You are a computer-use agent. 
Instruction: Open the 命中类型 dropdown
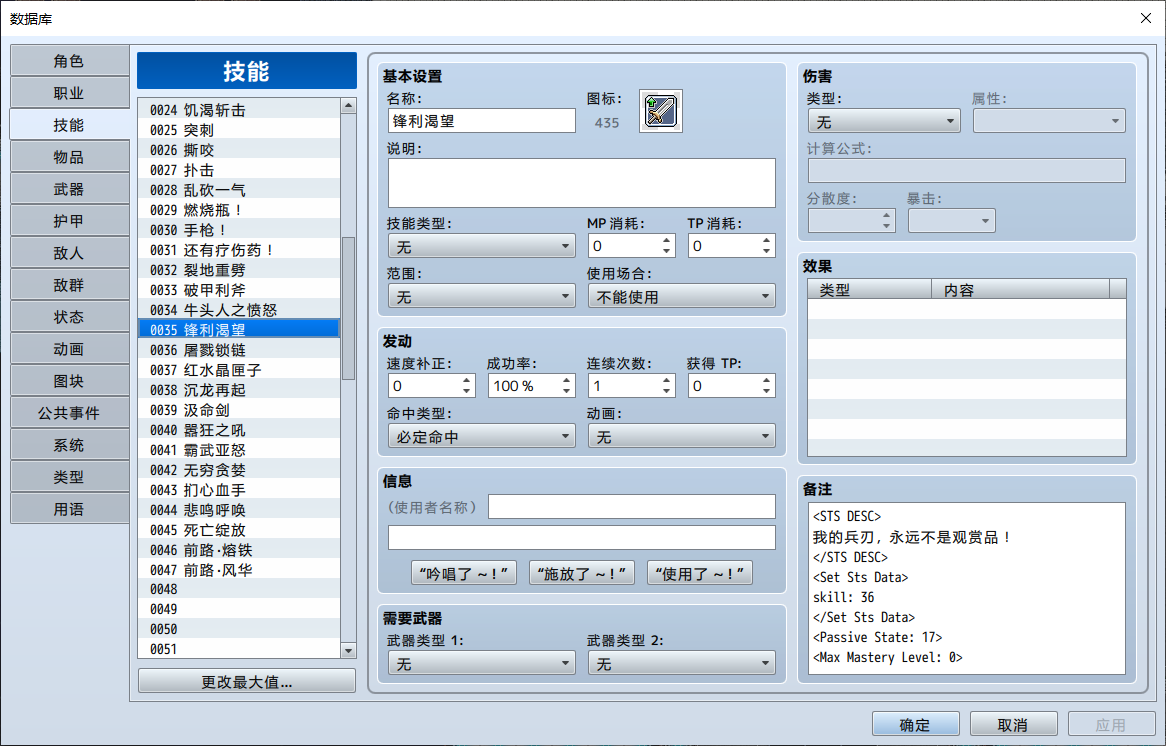pyautogui.click(x=482, y=437)
